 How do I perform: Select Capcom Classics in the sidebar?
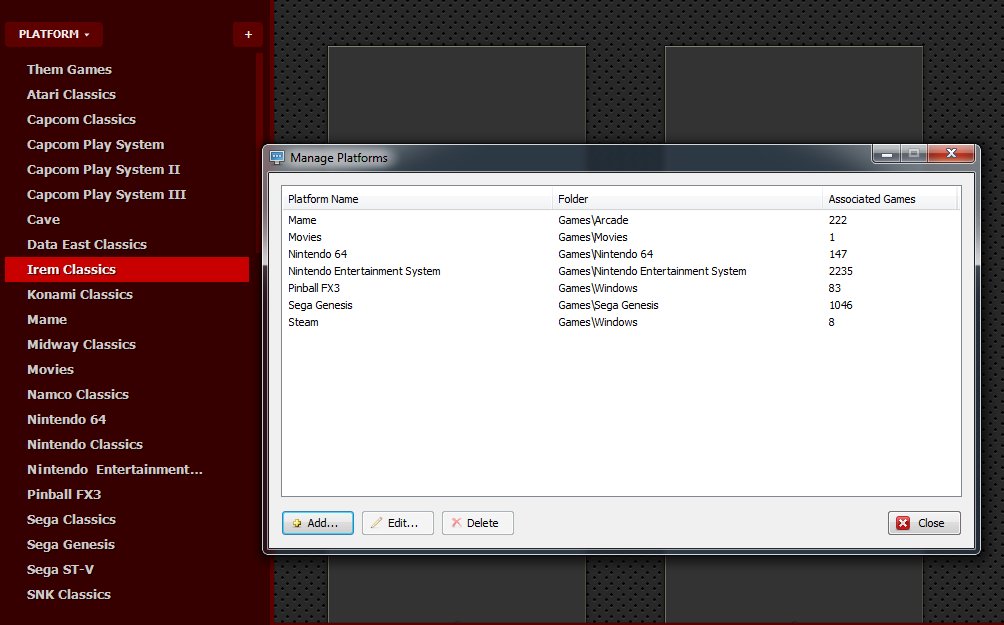[x=81, y=119]
